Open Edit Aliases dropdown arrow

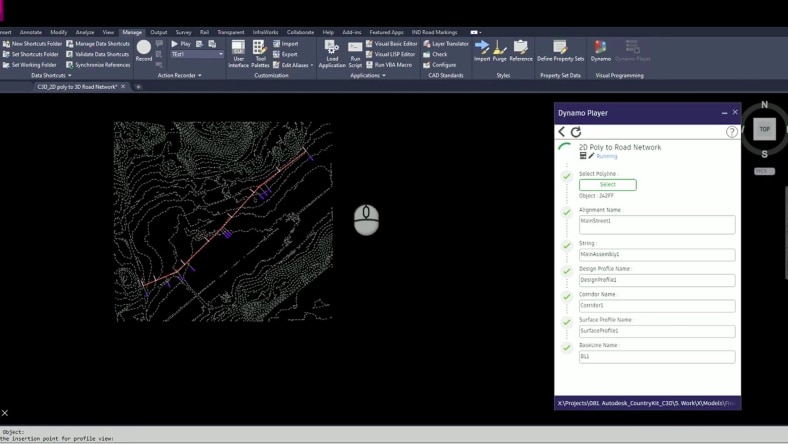click(312, 65)
